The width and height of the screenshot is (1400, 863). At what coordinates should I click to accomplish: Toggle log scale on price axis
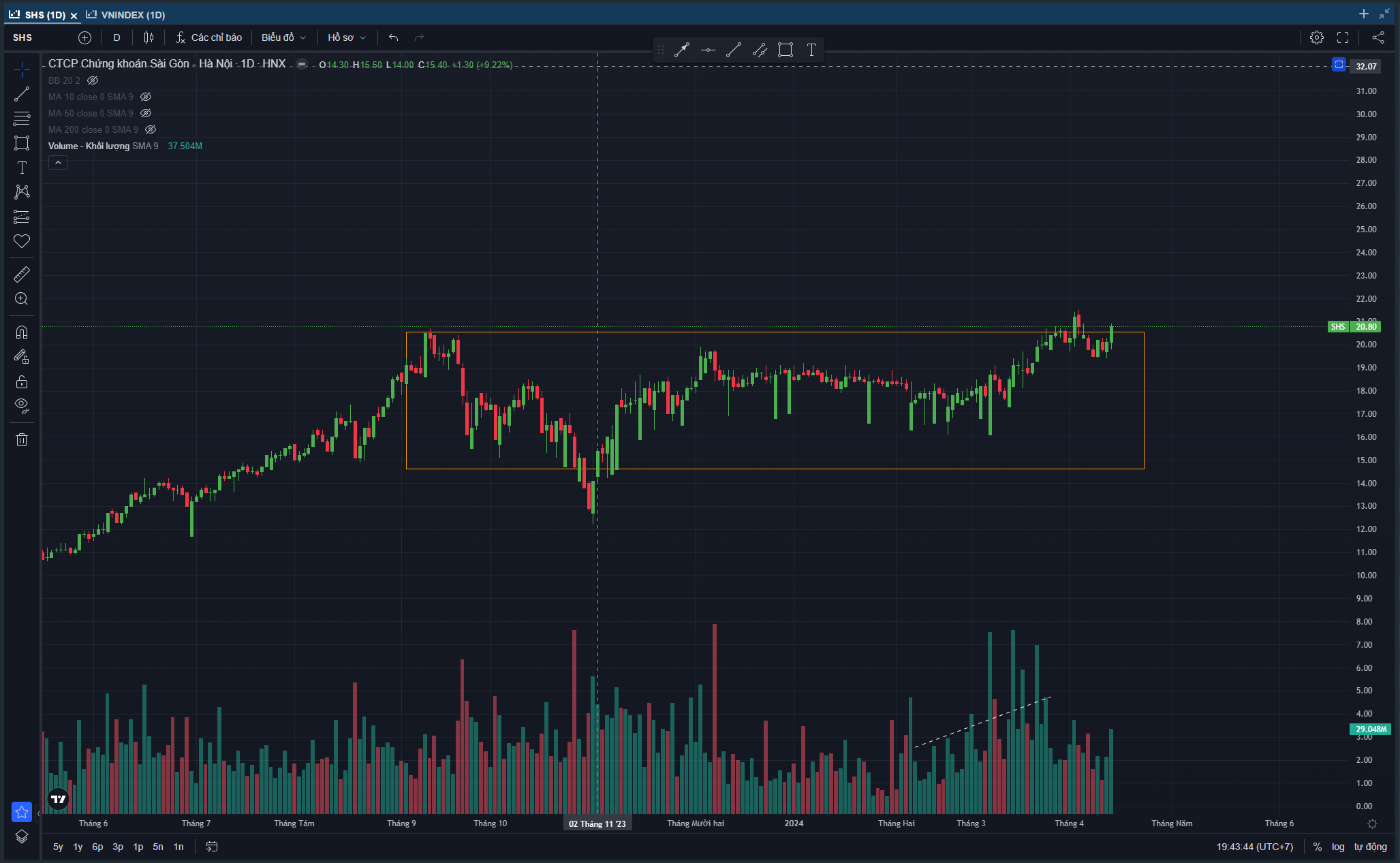coord(1338,847)
